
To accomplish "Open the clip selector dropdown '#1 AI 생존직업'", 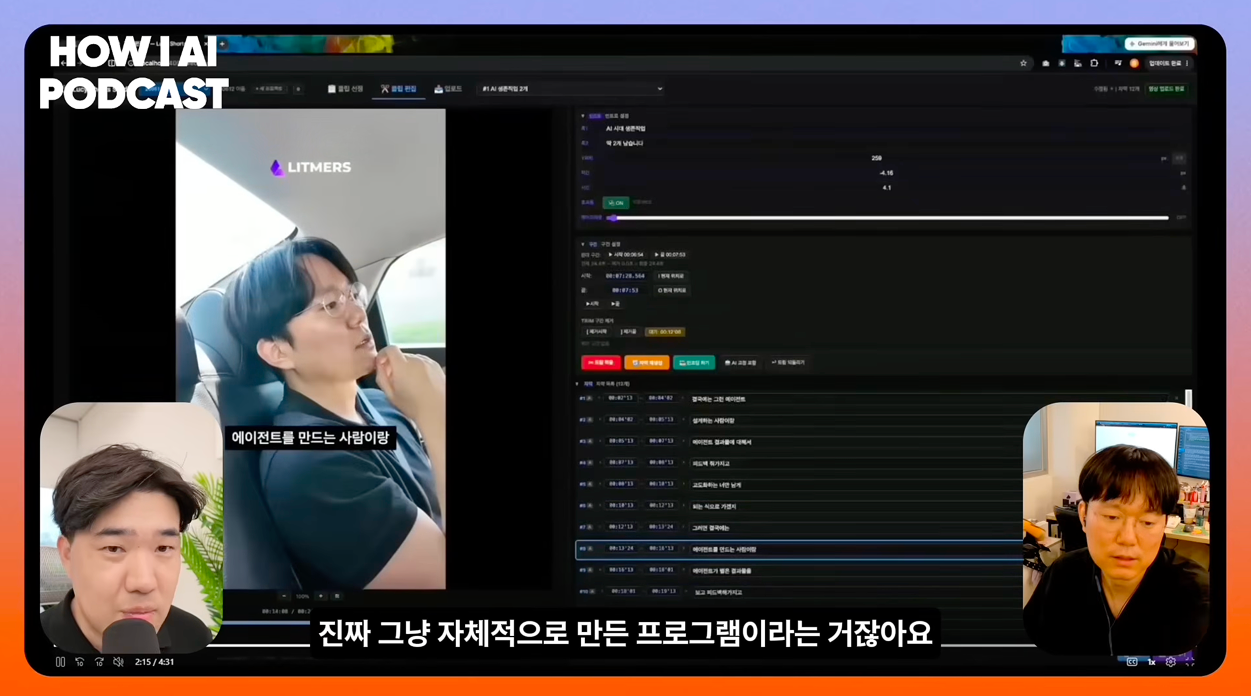I will pos(571,89).
